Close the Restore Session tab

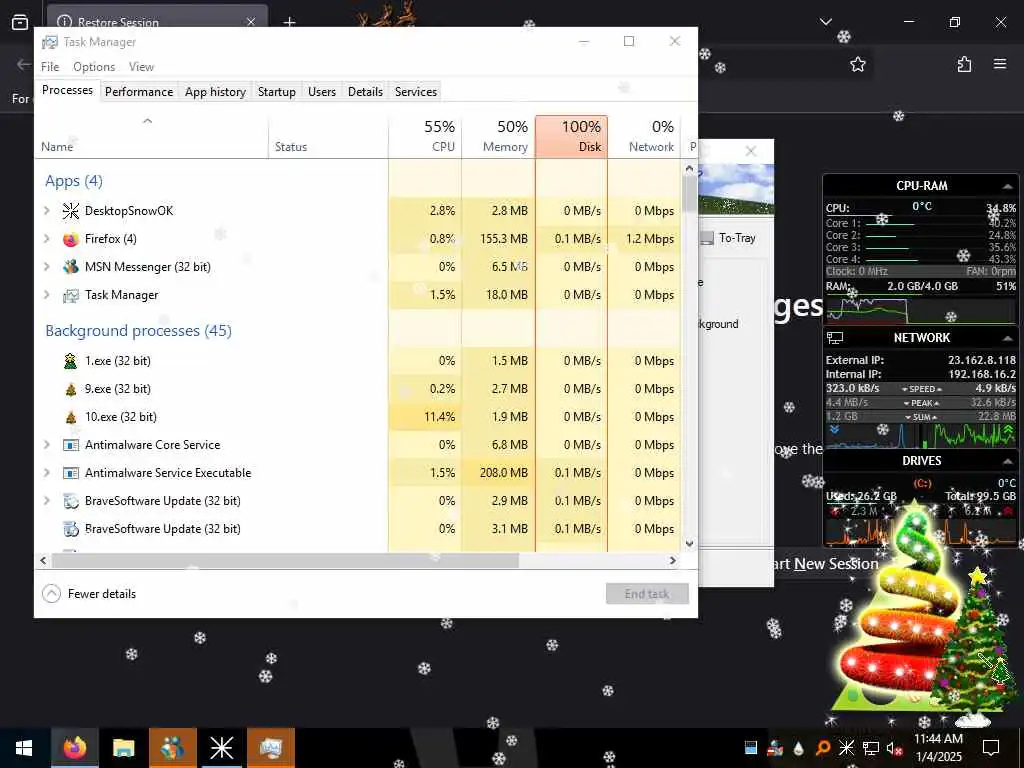tap(251, 22)
